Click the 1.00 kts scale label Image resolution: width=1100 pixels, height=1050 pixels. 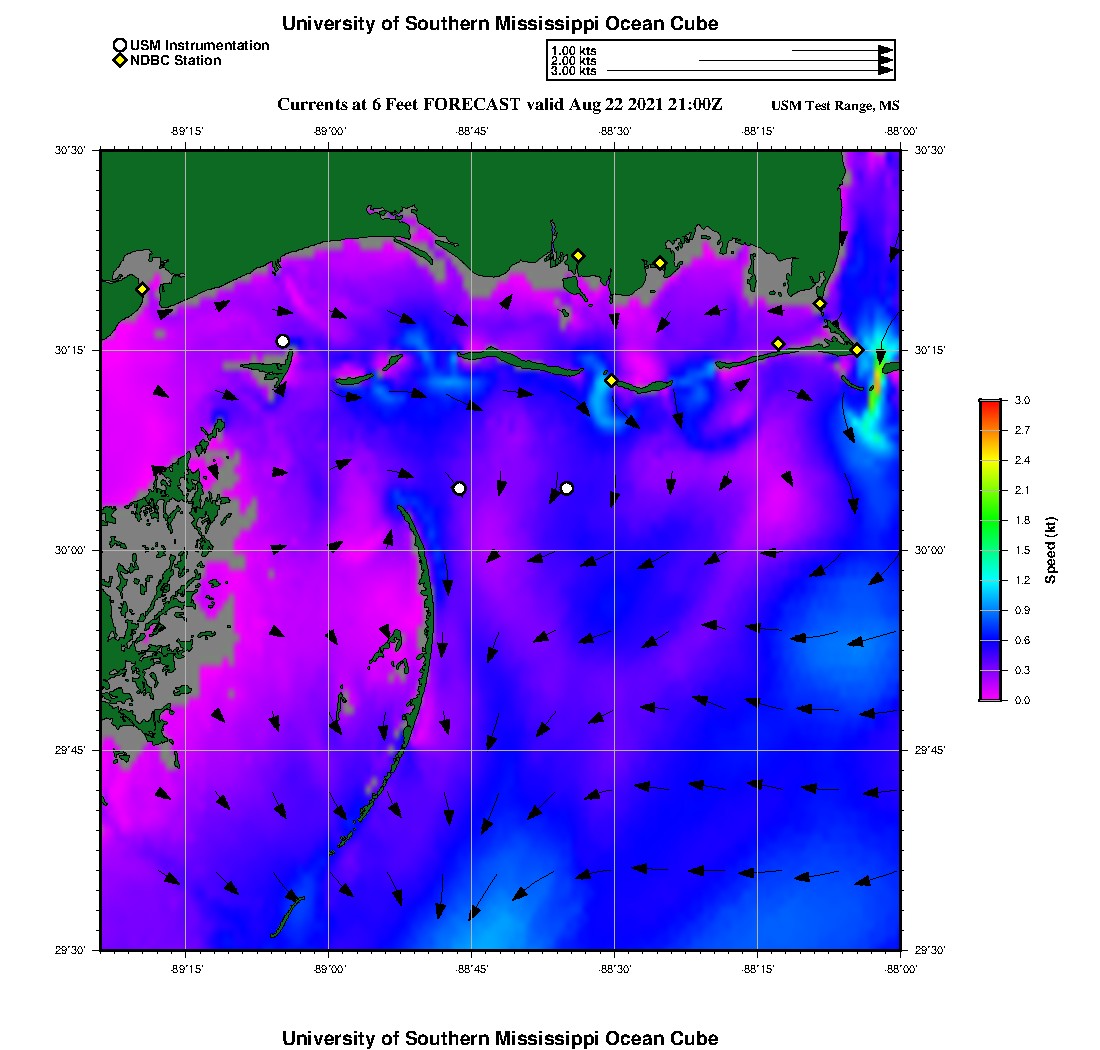[x=573, y=51]
